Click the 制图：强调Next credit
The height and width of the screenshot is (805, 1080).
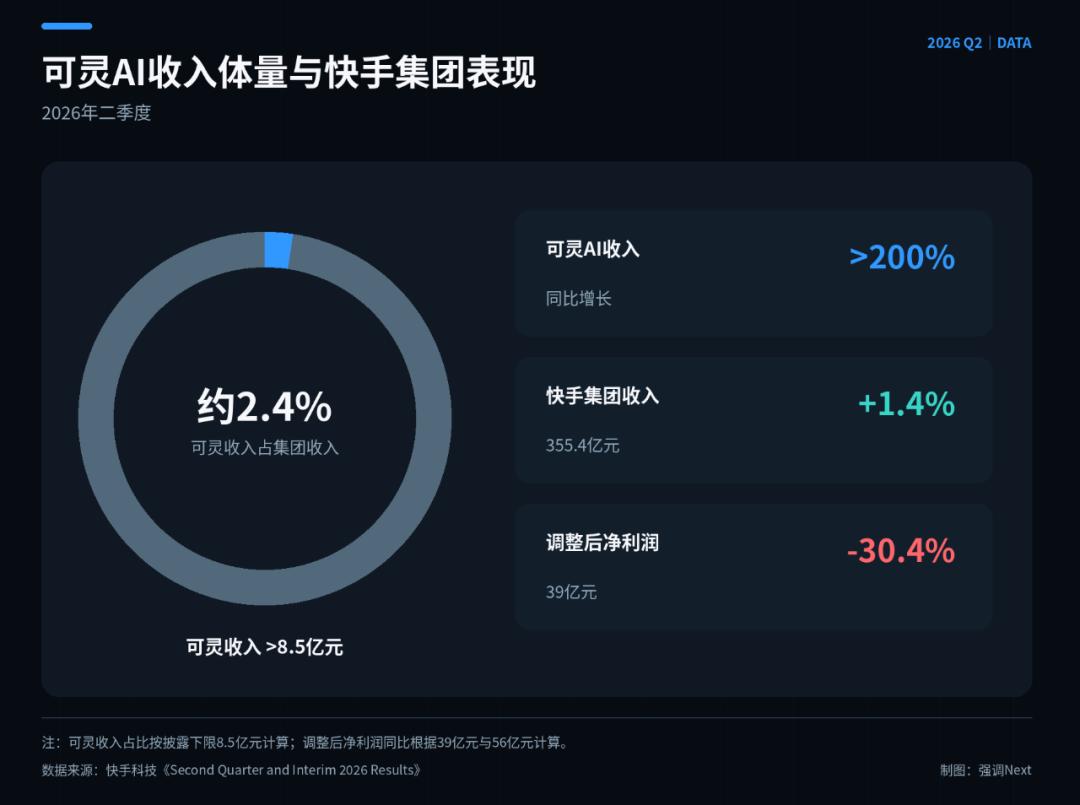[986, 770]
